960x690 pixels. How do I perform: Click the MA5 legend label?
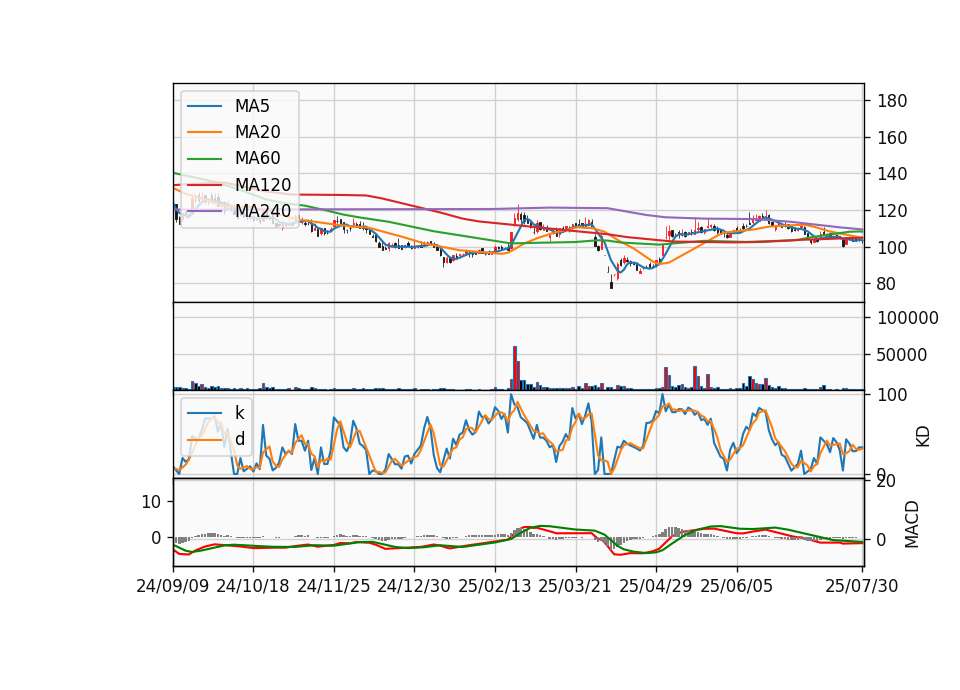tap(252, 106)
